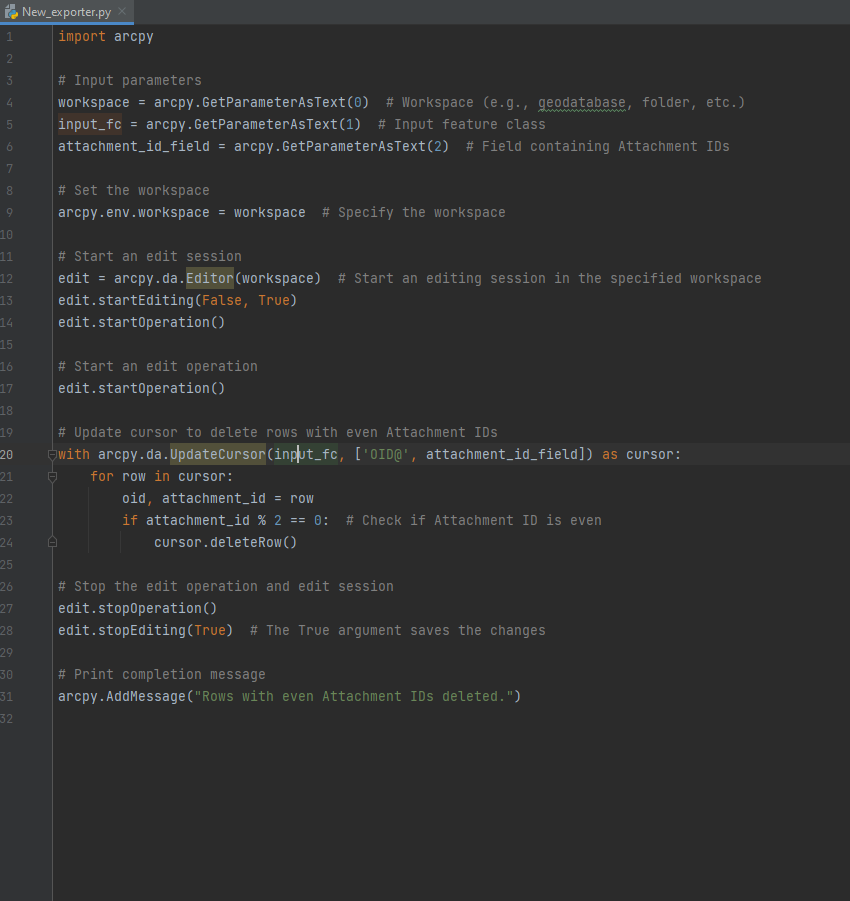
Task: Click 'if attachment_id % 2 == 0:' condition
Action: (225, 521)
